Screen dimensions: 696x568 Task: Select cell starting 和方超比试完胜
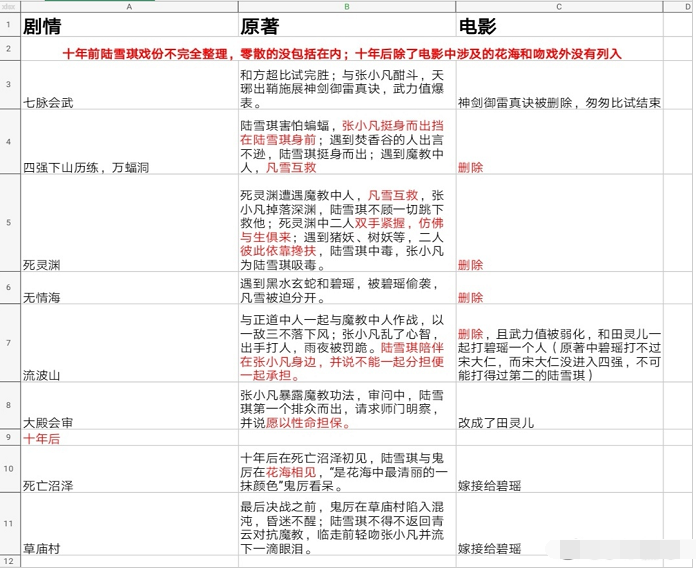pyautogui.click(x=347, y=85)
